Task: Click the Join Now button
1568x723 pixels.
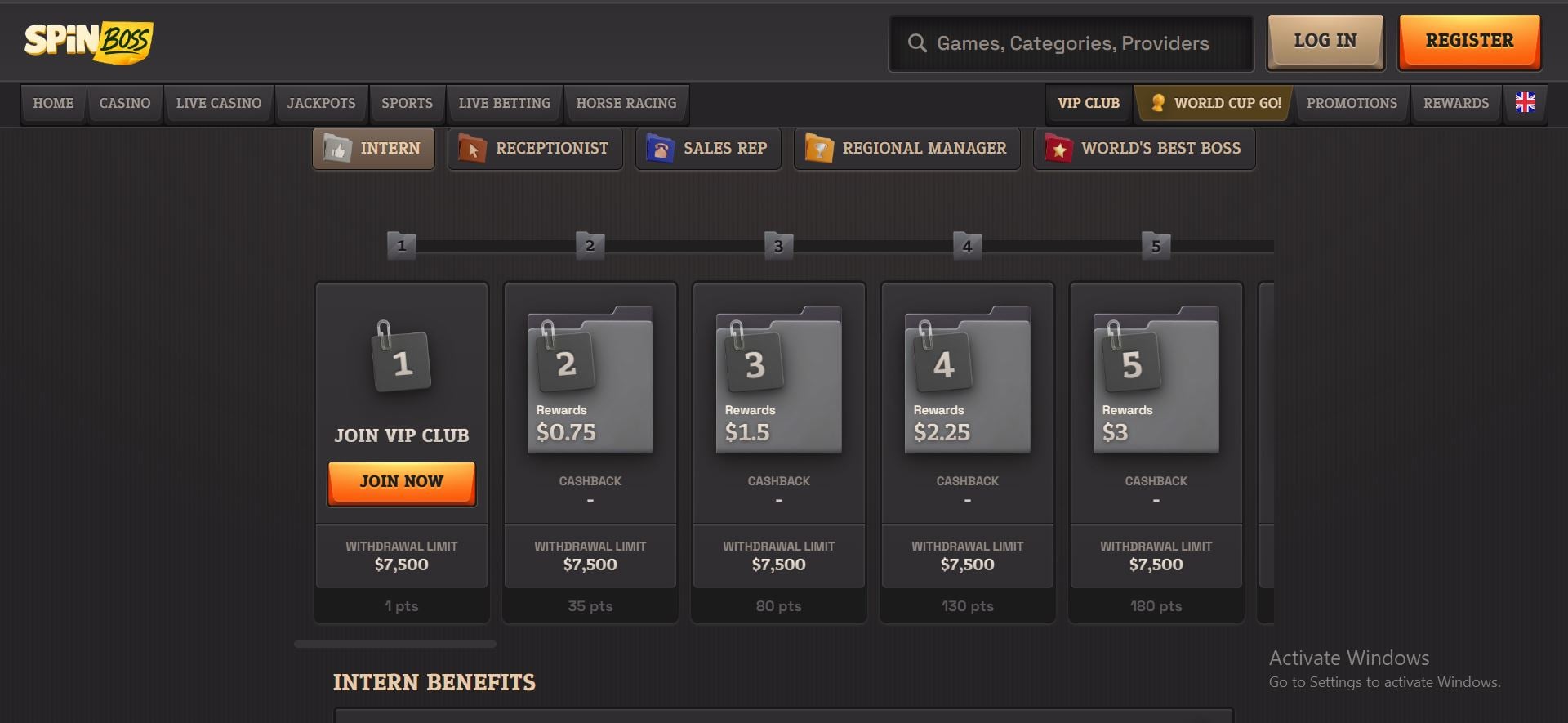Action: point(401,483)
